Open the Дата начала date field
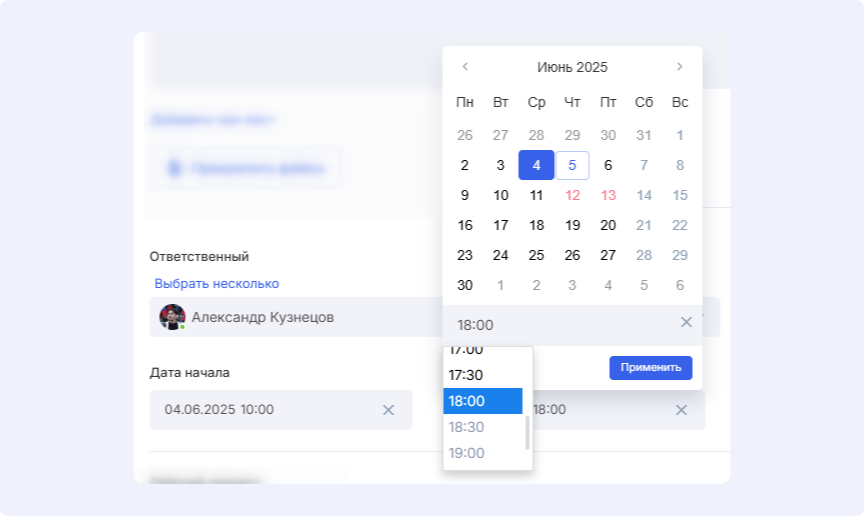 point(265,410)
